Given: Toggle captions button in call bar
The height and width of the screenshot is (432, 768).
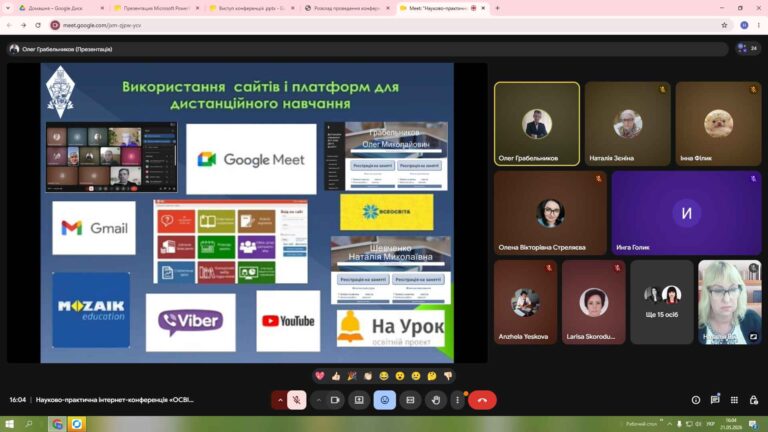Looking at the screenshot, I should pyautogui.click(x=410, y=400).
